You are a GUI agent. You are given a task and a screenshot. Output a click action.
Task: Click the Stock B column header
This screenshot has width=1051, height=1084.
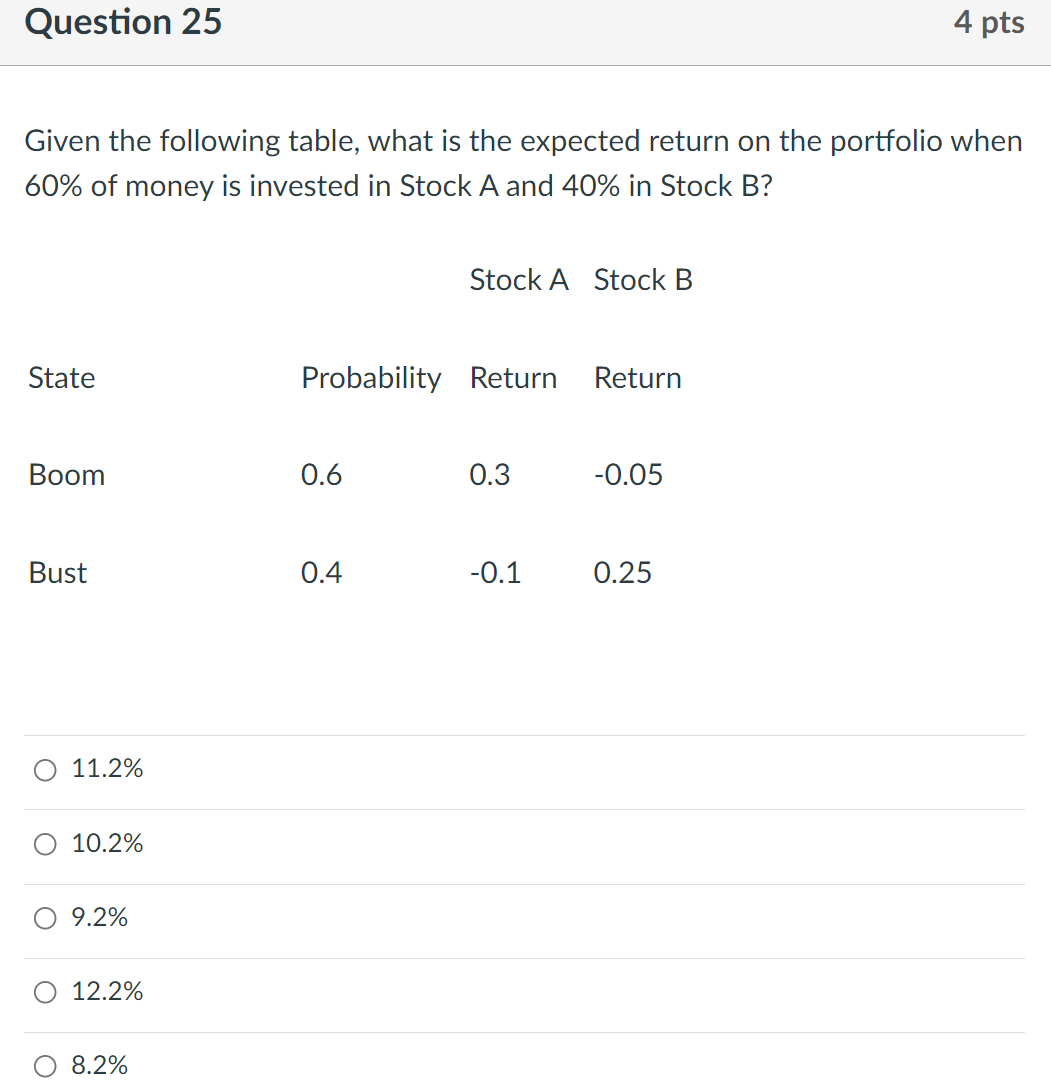643,281
